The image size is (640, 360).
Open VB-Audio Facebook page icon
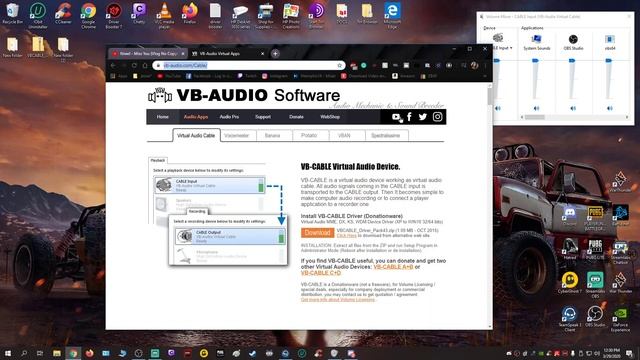(x=409, y=117)
